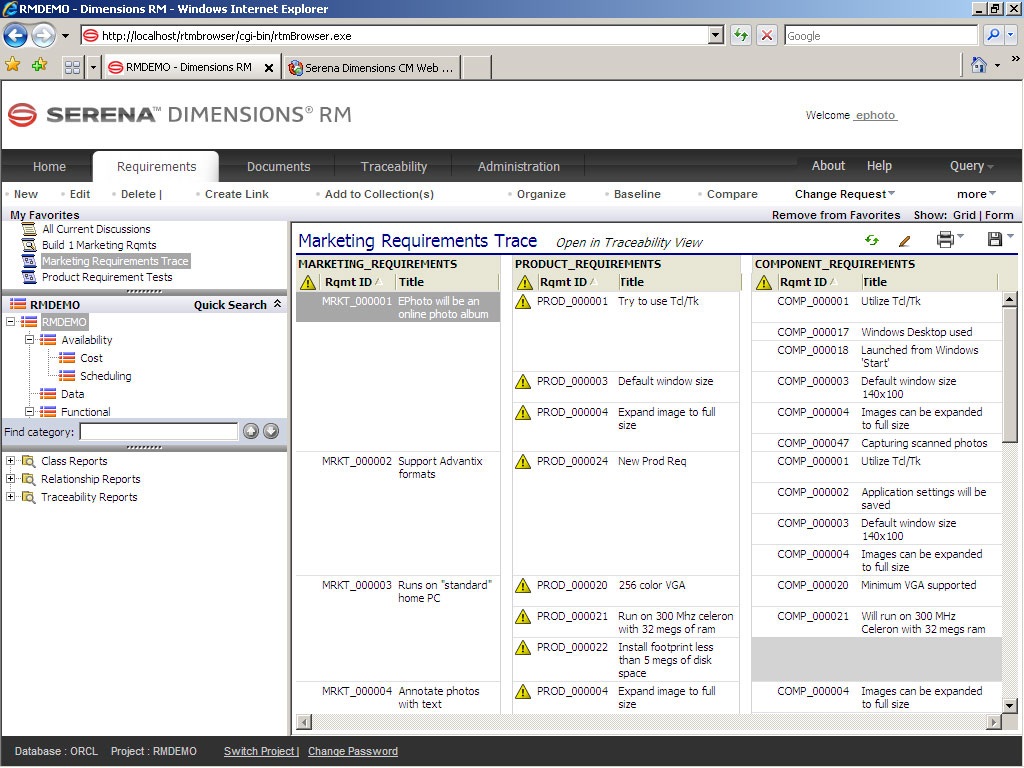Click the Find category down arrow button
1024x768 pixels.
click(x=271, y=431)
